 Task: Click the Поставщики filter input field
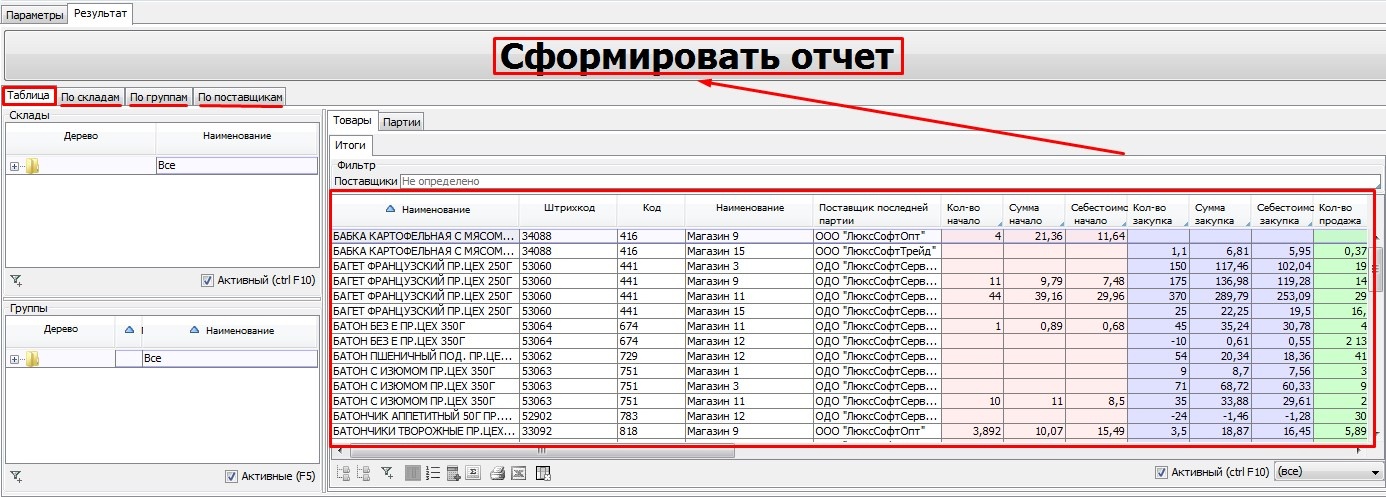[x=888, y=182]
